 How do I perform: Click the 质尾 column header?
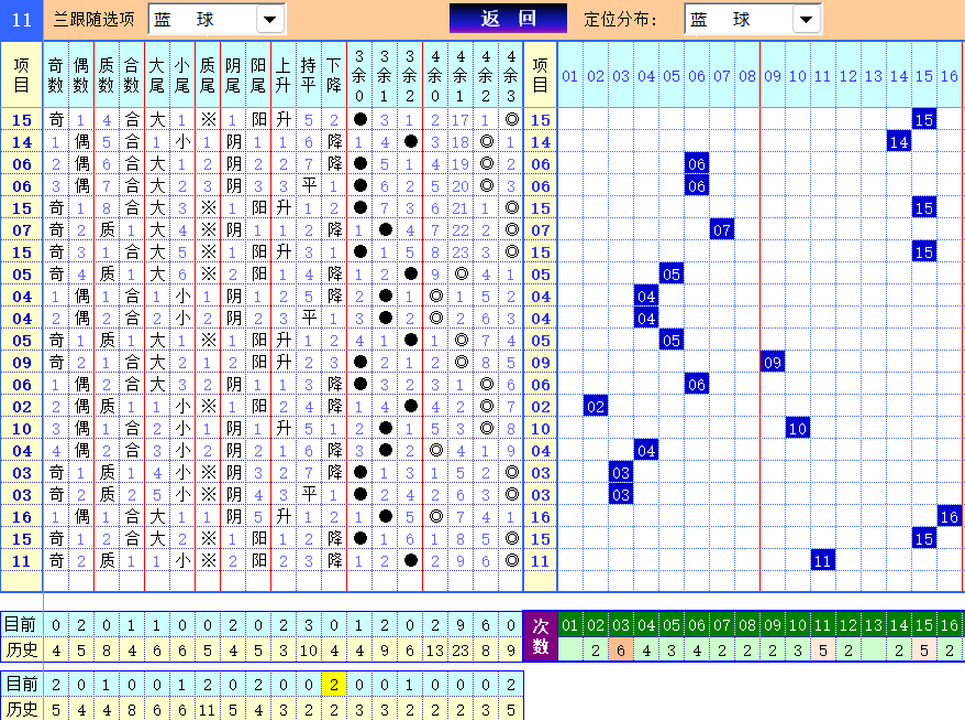pos(207,74)
